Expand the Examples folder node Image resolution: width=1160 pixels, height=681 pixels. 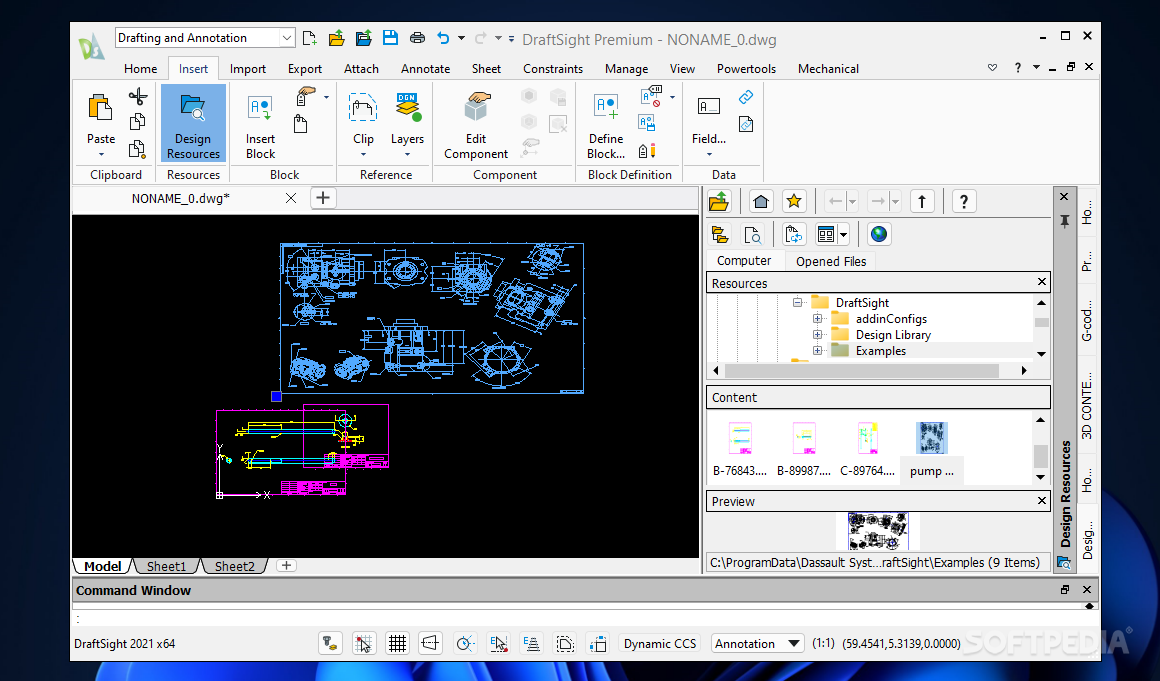pos(817,350)
